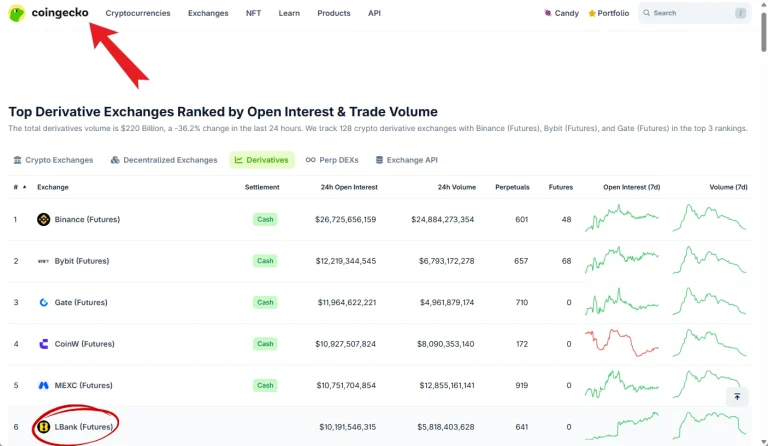The width and height of the screenshot is (768, 446).
Task: Sort by the Exchange column header
Action: click(53, 187)
